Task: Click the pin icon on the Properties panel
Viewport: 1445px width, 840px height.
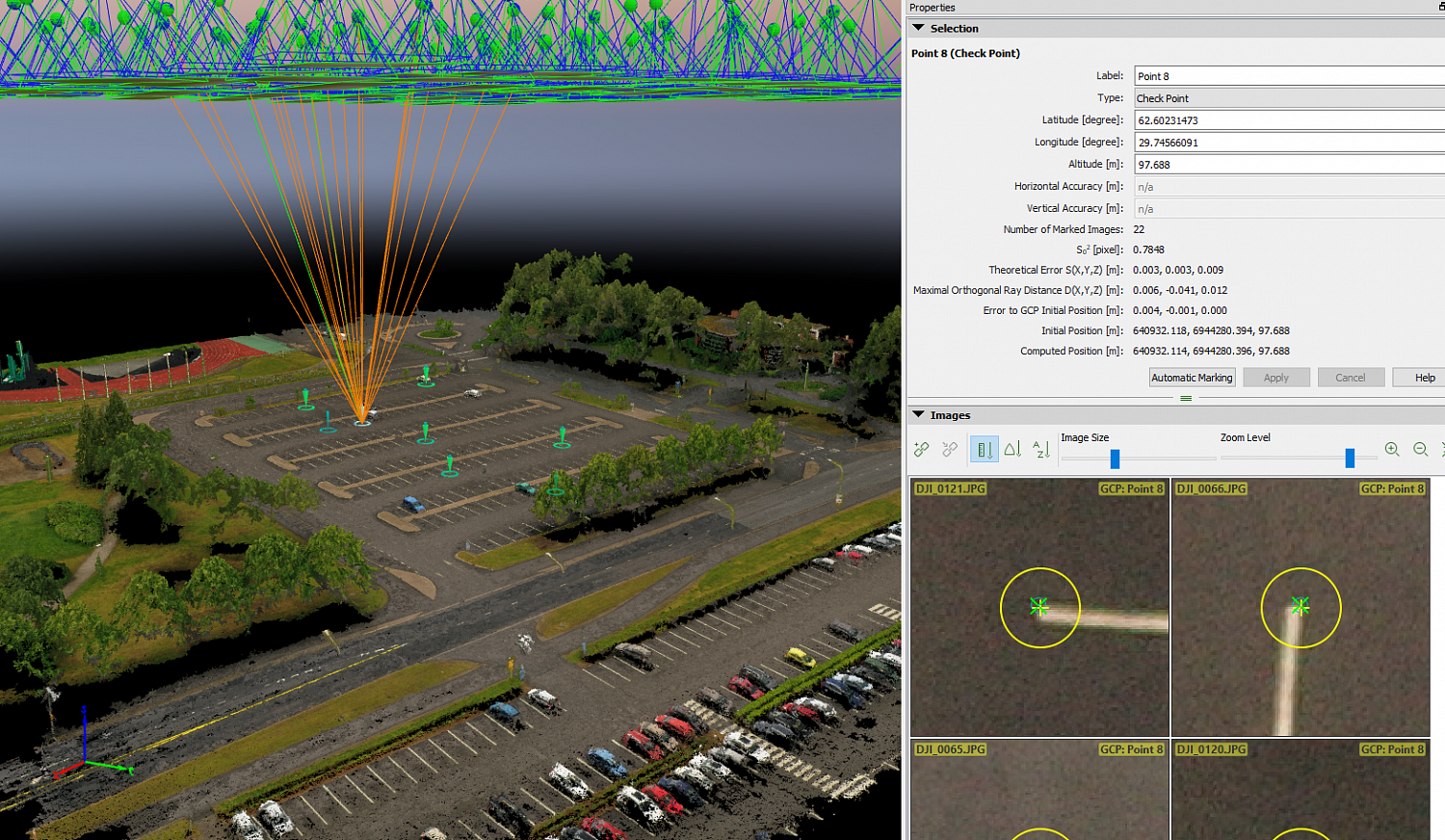Action: pyautogui.click(x=1439, y=8)
